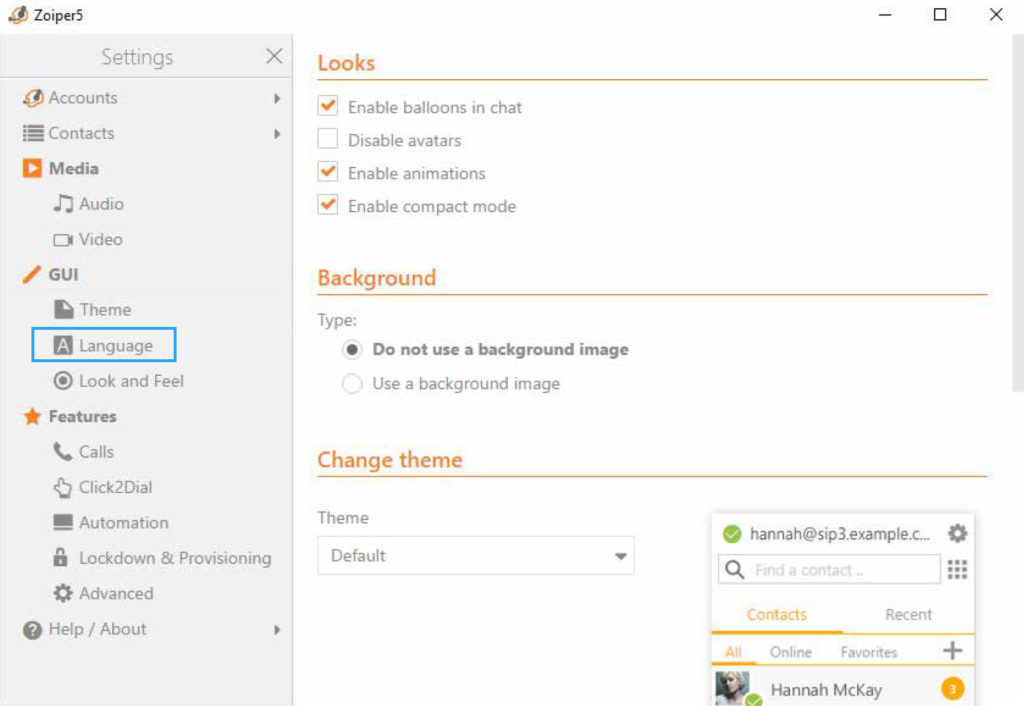Click the dialpad grid icon in preview
Viewport: 1024px width, 706px height.
click(x=957, y=570)
